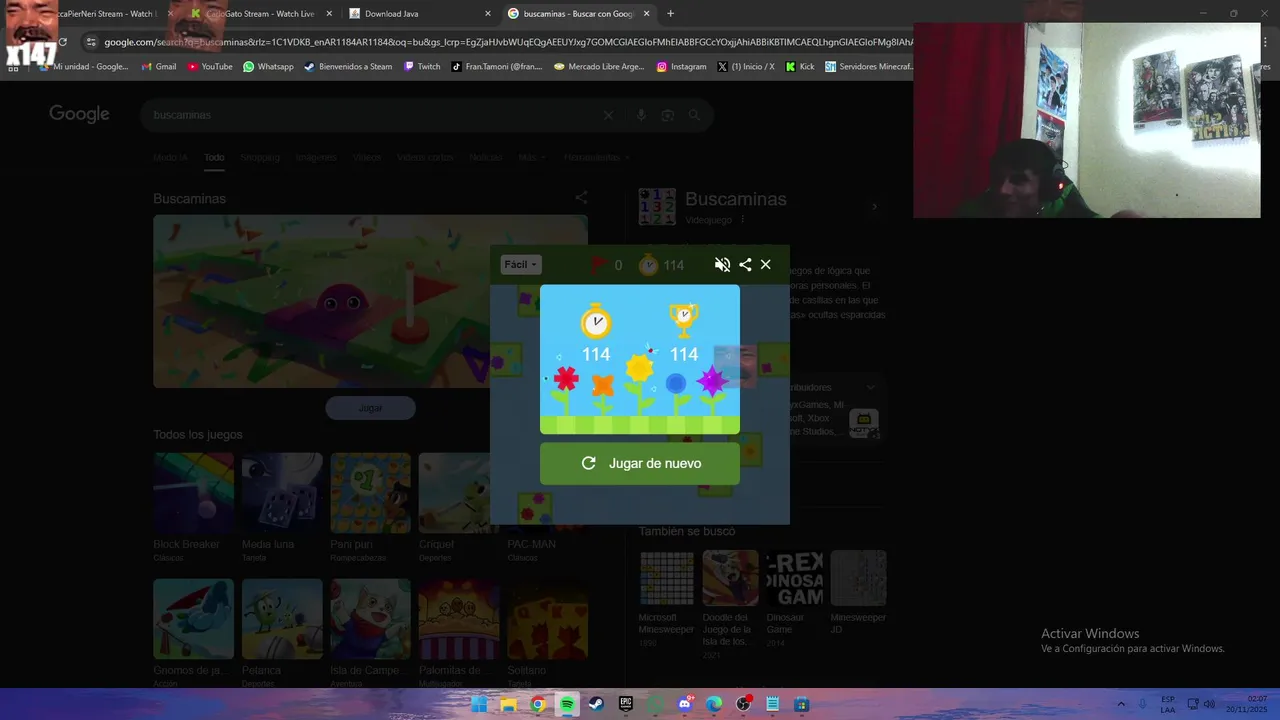Click the trophy best-time icon in results card
Viewport: 1280px width, 720px height.
[x=684, y=320]
